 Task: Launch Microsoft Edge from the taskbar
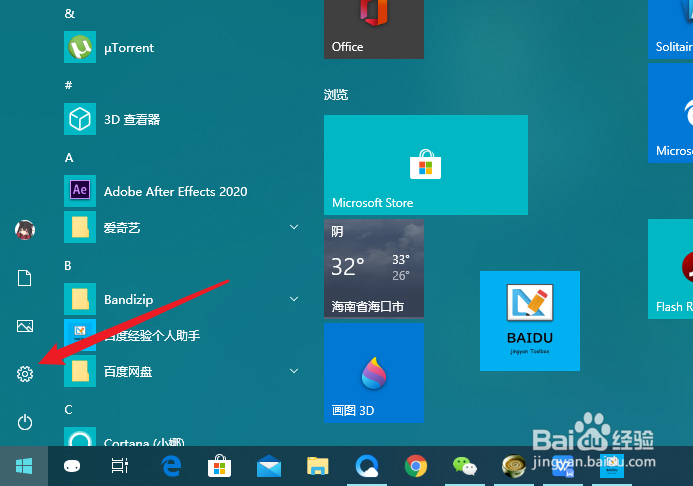(x=171, y=466)
